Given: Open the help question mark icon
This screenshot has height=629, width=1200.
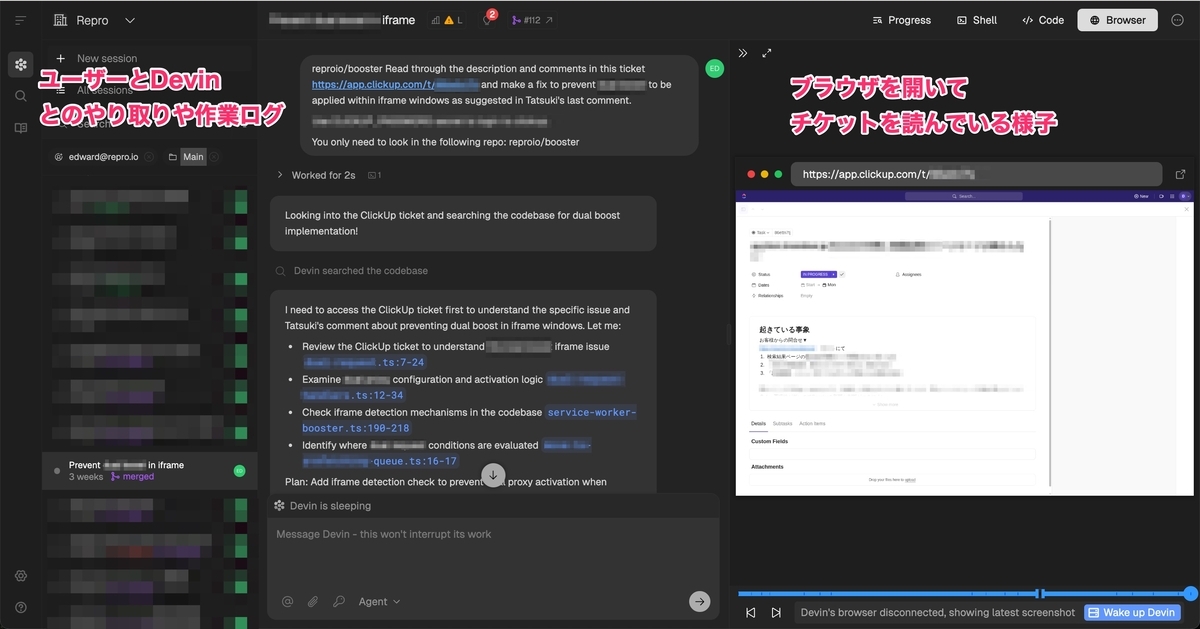Looking at the screenshot, I should click(x=20, y=607).
